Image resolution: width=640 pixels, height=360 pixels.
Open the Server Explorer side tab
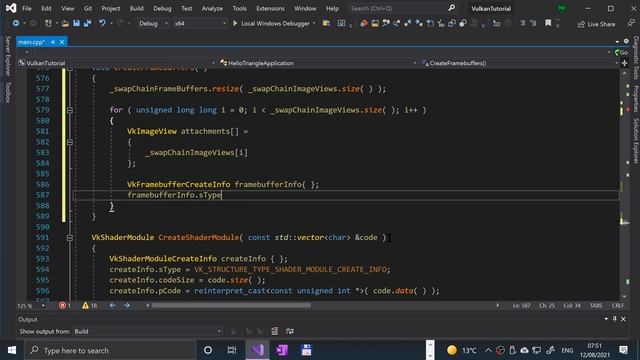click(8, 56)
